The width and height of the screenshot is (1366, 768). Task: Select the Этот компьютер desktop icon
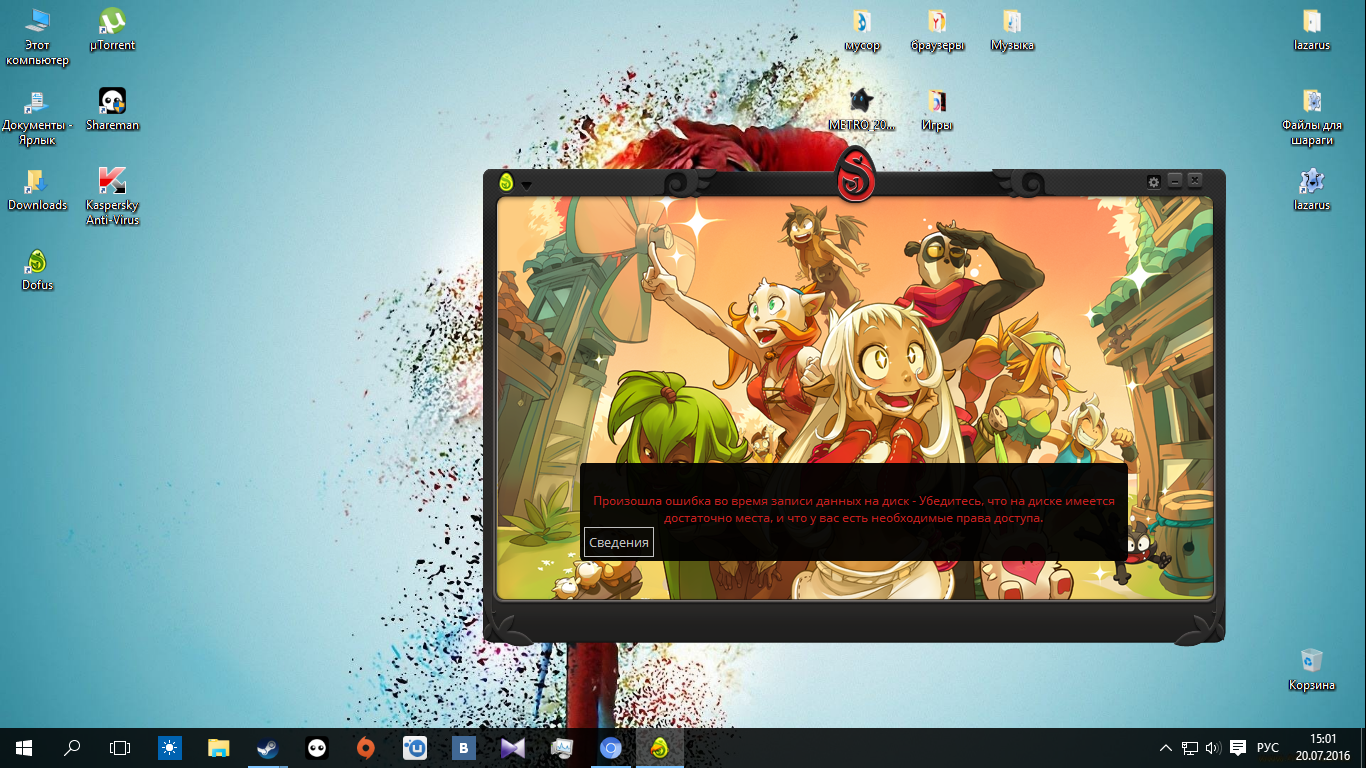coord(38,37)
